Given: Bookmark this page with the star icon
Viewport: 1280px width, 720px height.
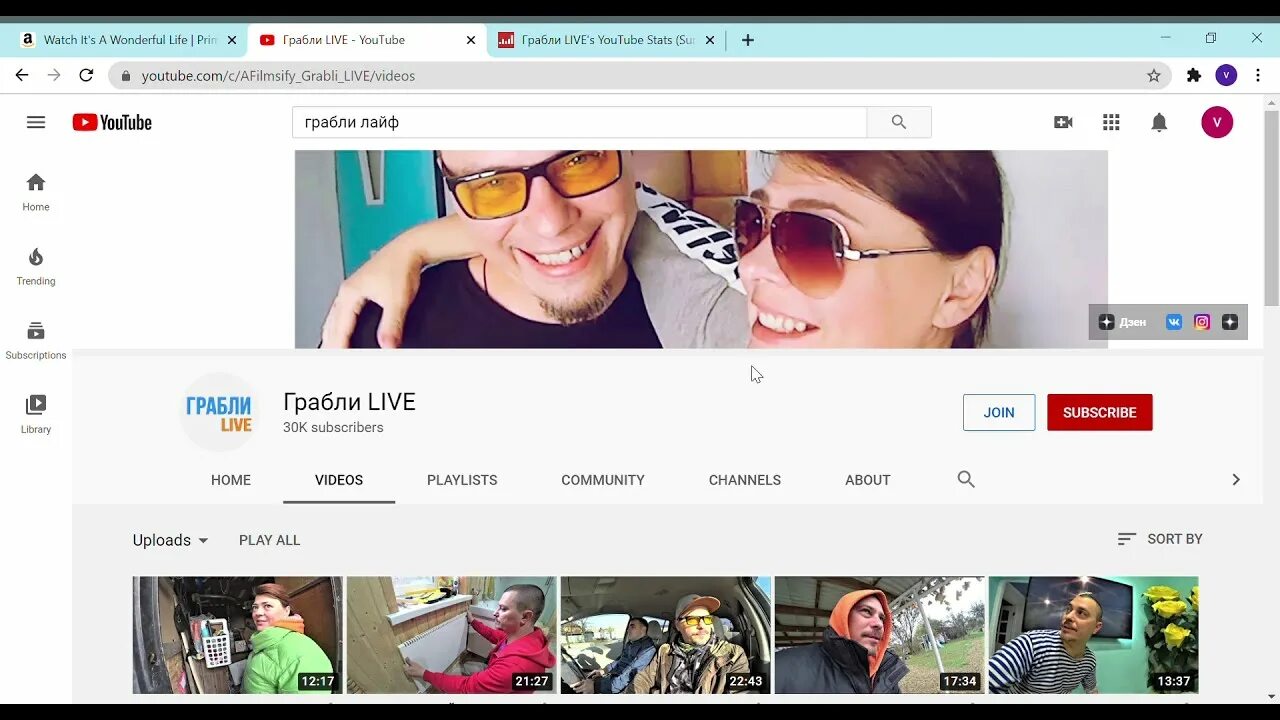Looking at the screenshot, I should coord(1153,75).
